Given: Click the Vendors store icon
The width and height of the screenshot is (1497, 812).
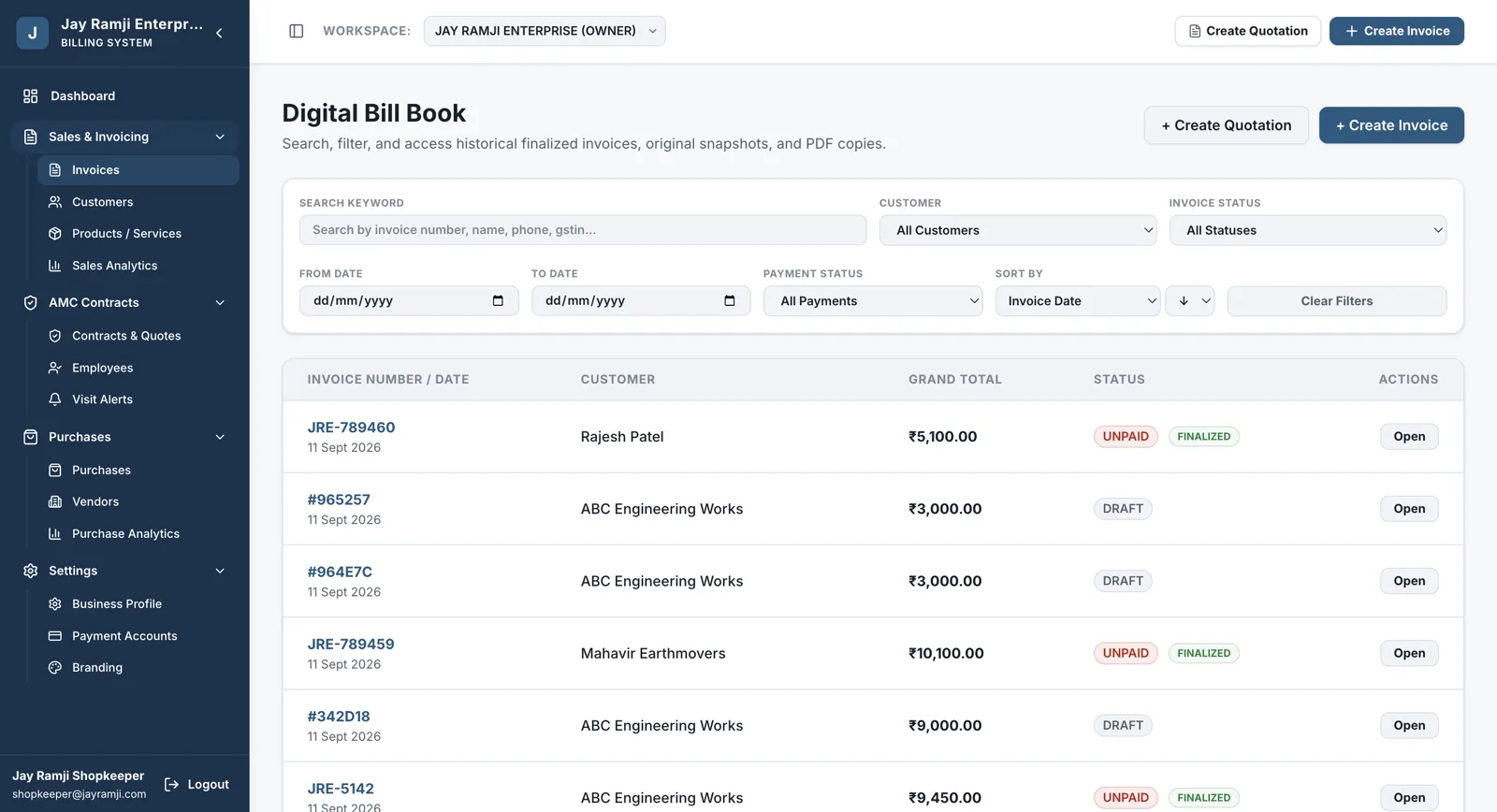Looking at the screenshot, I should point(55,502).
